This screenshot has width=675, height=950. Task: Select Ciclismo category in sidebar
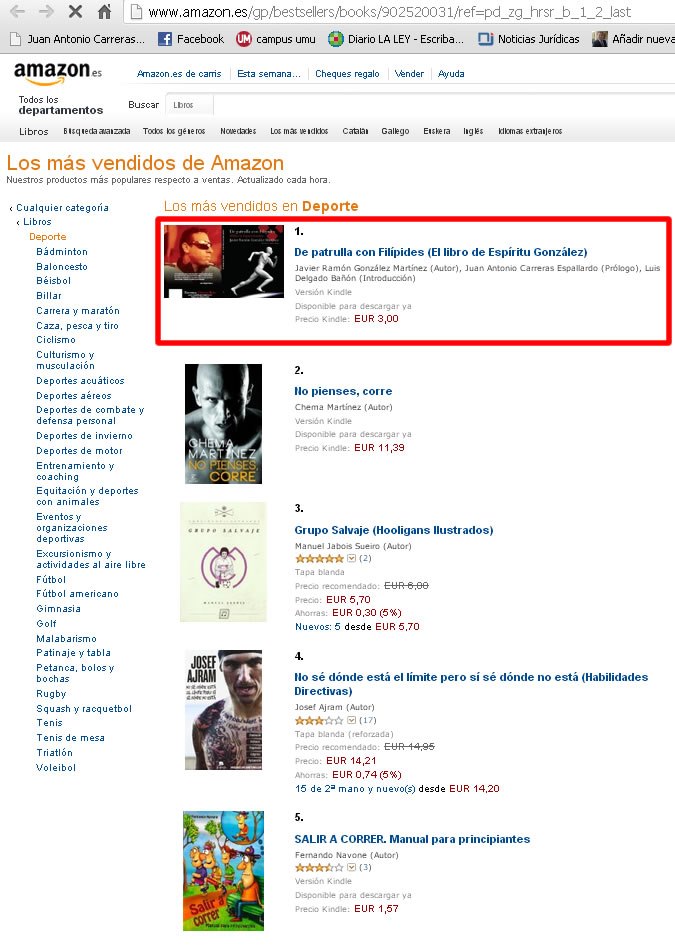(x=56, y=340)
